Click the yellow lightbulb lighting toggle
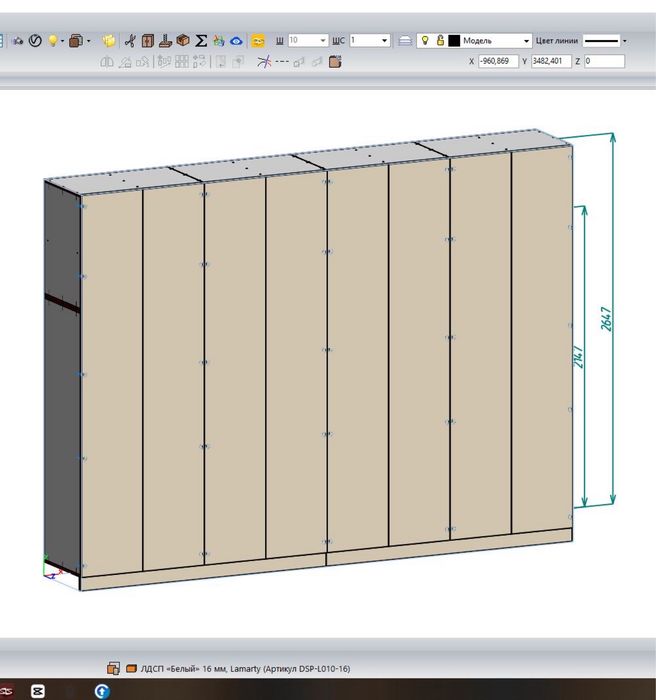Viewport: 656px width, 700px height. 53,41
